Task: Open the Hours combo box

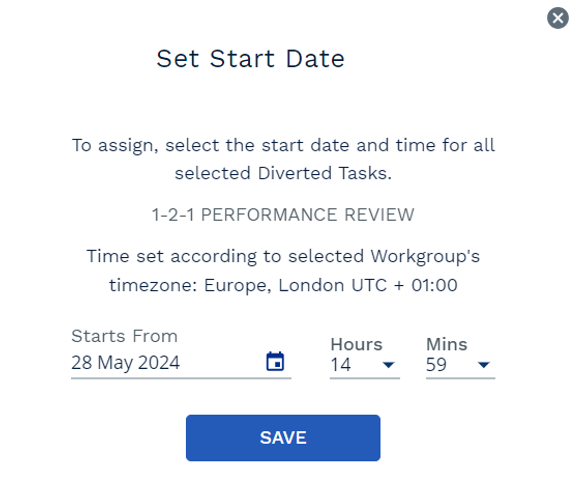Action: pyautogui.click(x=365, y=365)
